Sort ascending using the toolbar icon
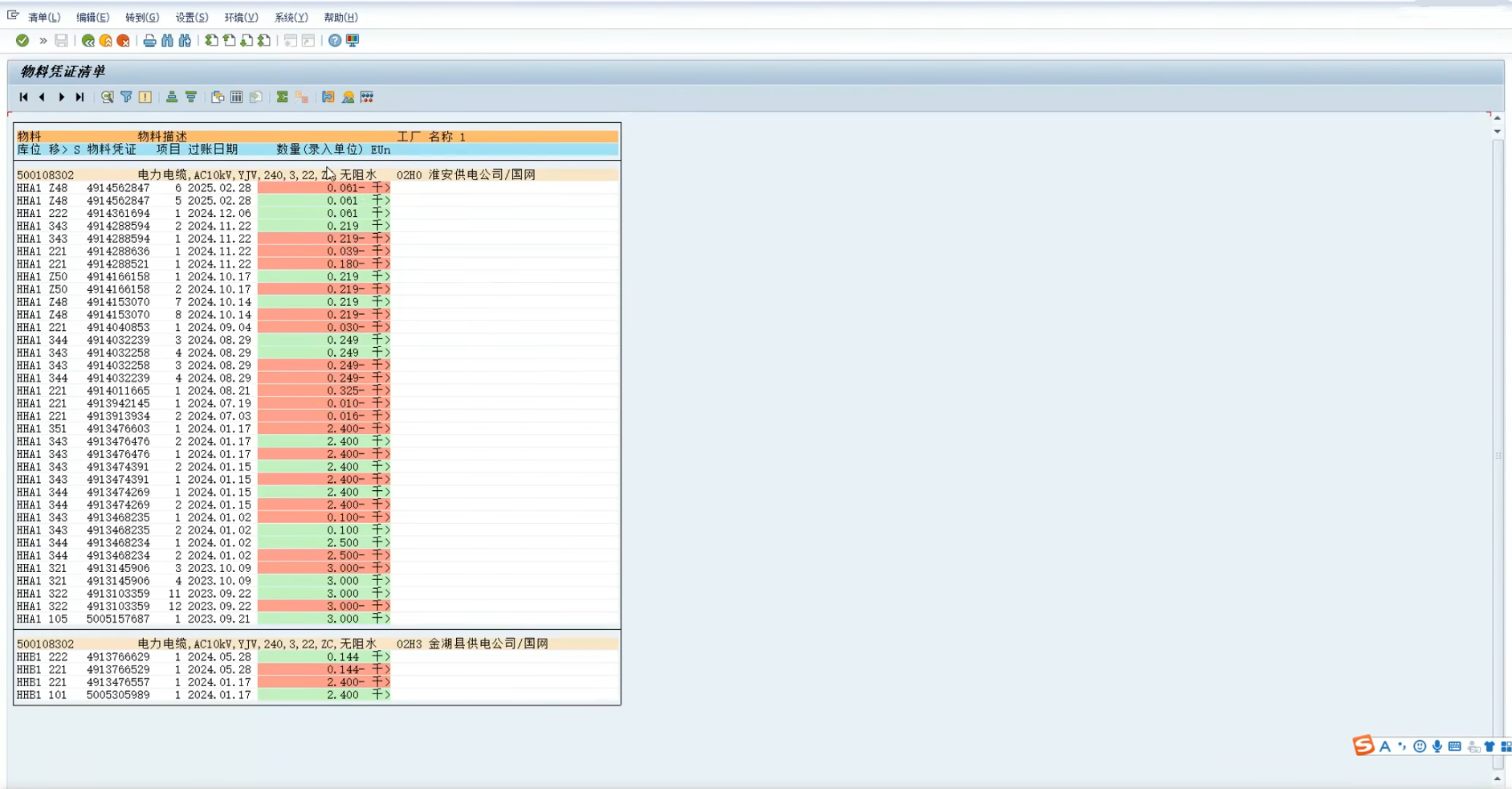 [x=172, y=97]
